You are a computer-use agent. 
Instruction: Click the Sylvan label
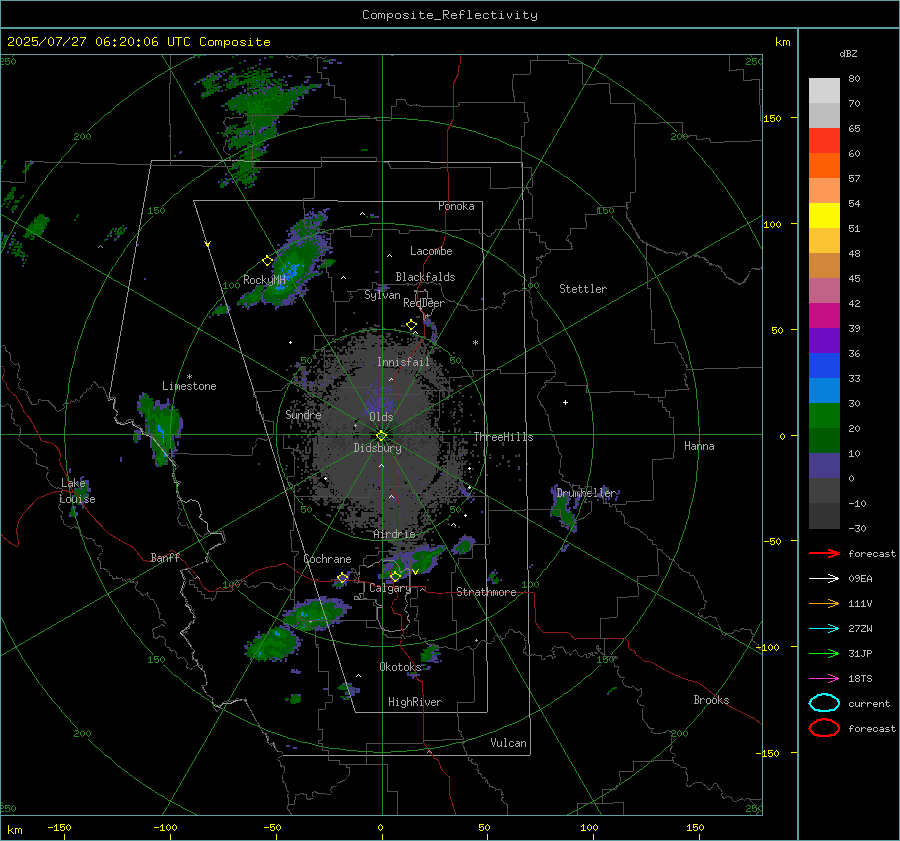[382, 295]
